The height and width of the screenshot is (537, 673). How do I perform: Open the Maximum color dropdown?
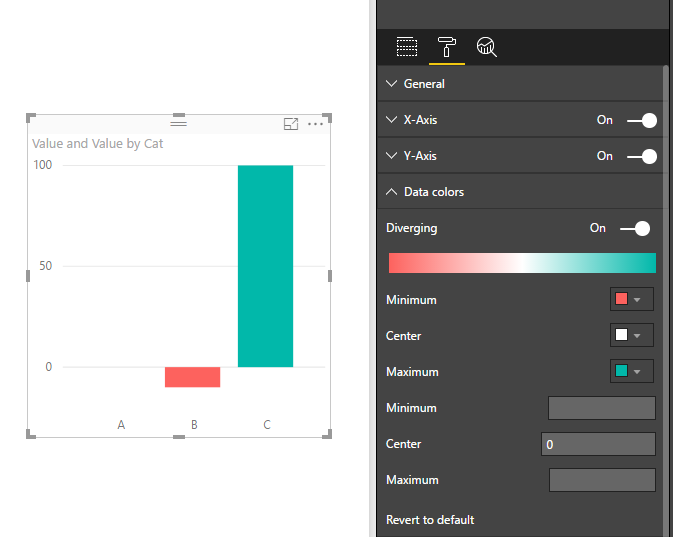[x=632, y=371]
